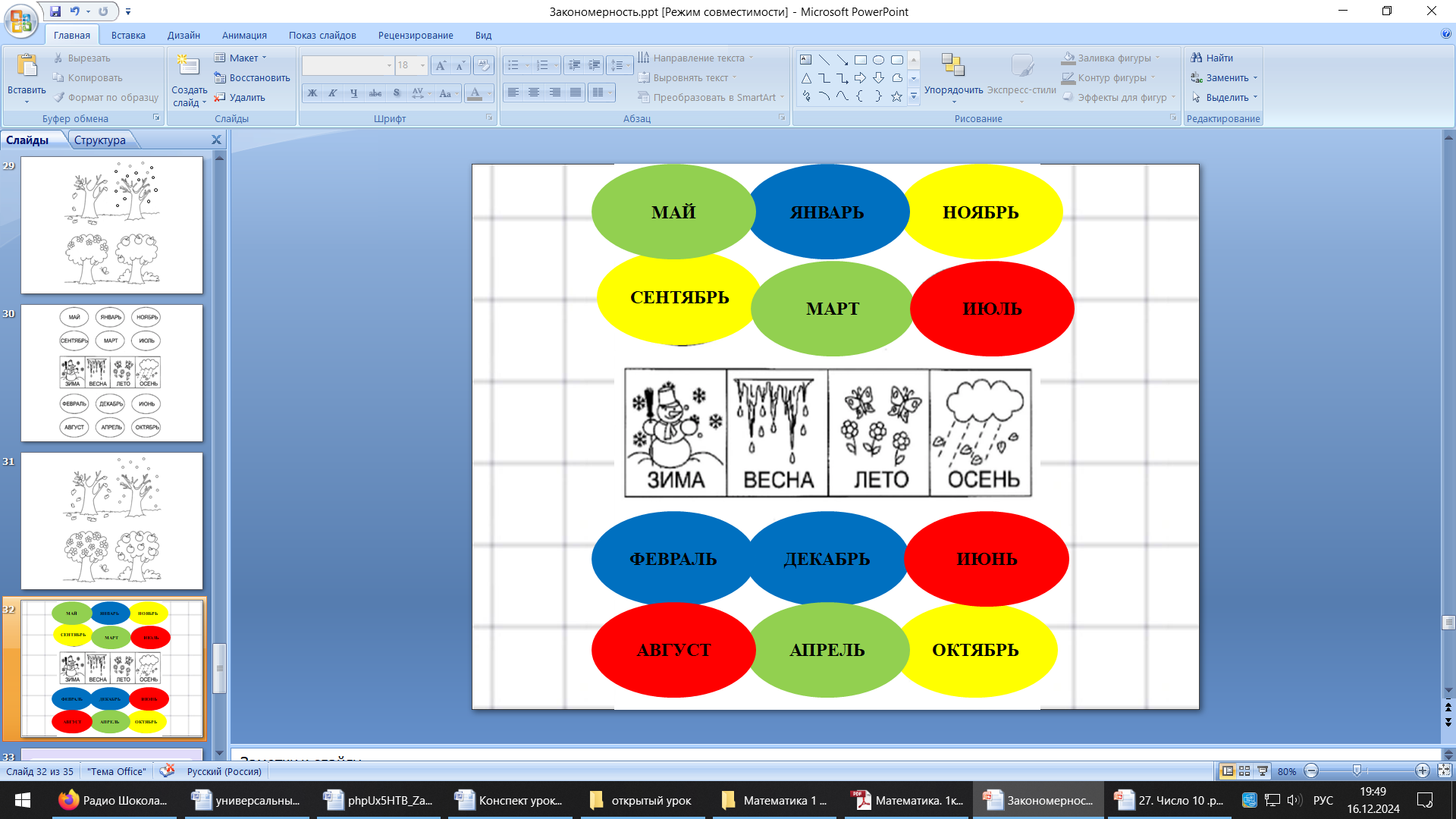Click the Save icon in quick access toolbar
The image size is (1456, 819).
point(55,11)
